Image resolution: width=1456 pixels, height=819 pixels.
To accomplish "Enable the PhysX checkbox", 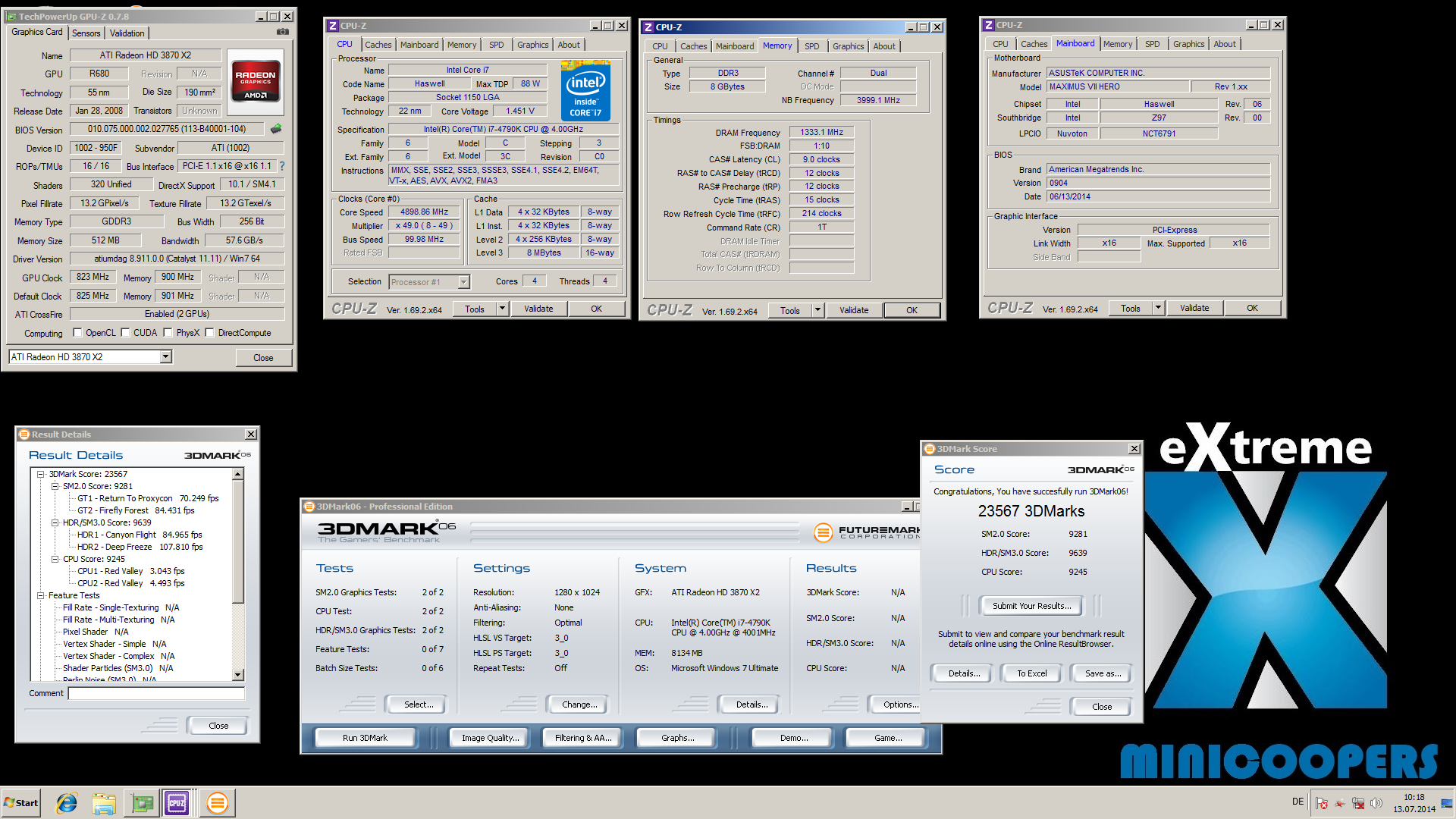I will click(x=168, y=332).
